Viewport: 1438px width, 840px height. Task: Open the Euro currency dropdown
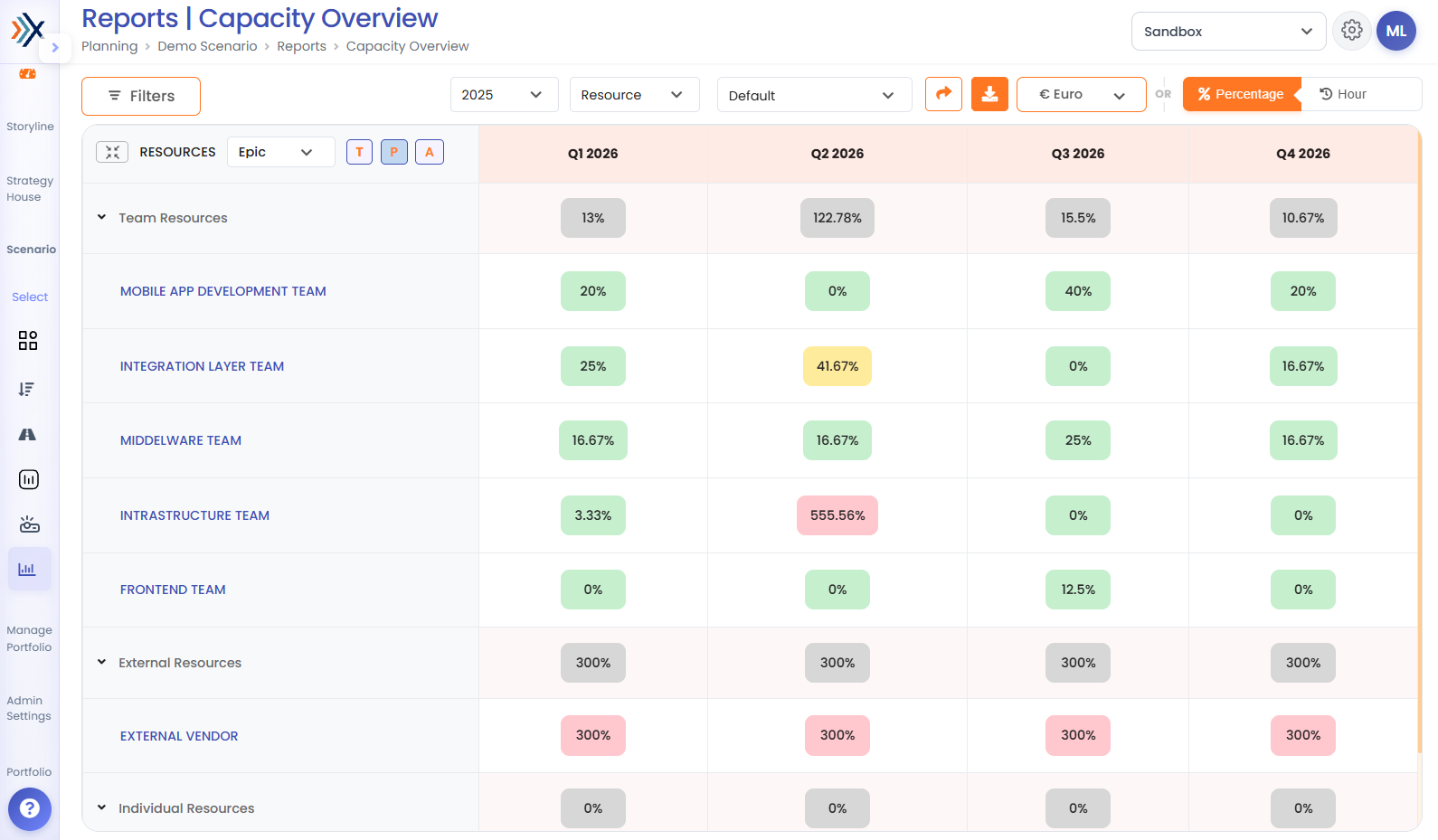pos(1081,94)
